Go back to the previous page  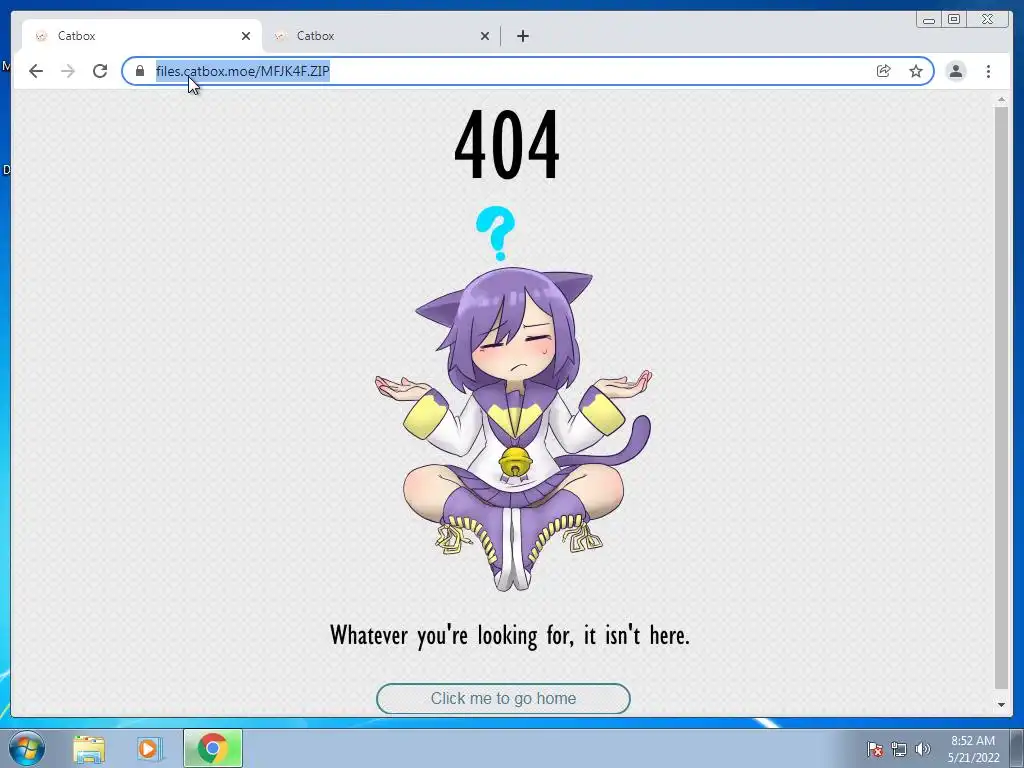[x=36, y=71]
